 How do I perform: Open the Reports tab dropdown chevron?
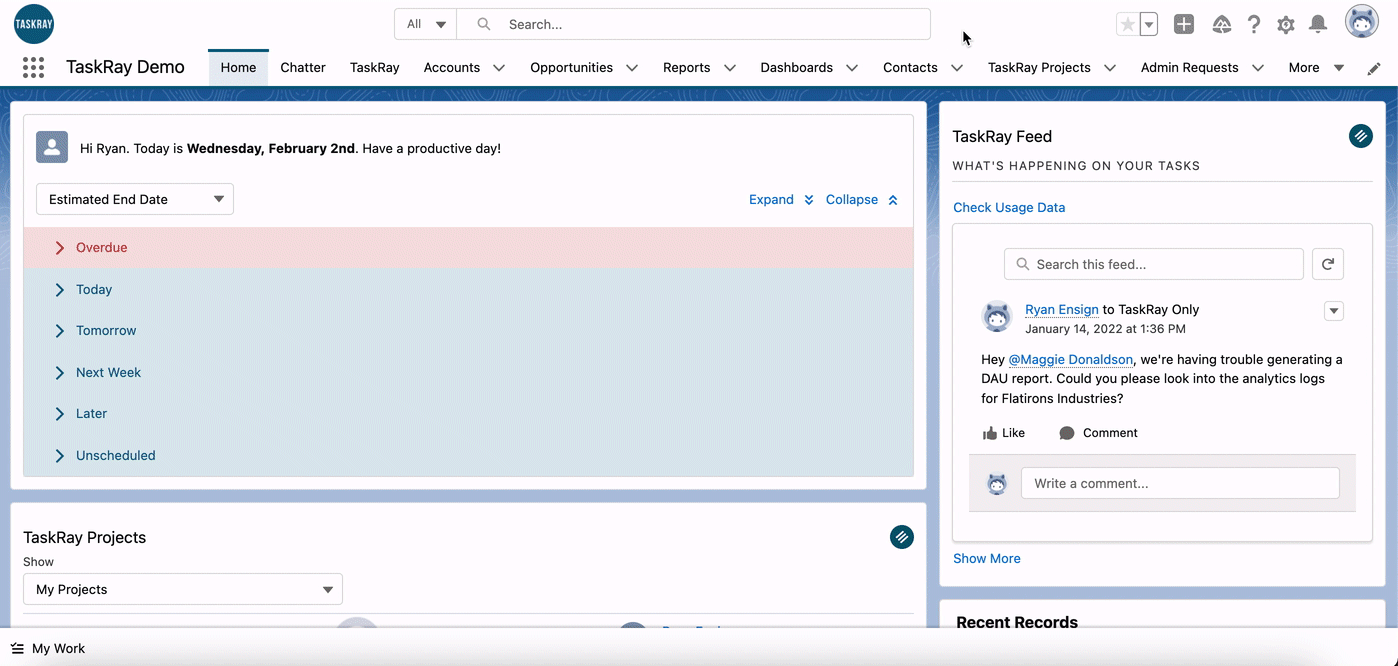(730, 68)
